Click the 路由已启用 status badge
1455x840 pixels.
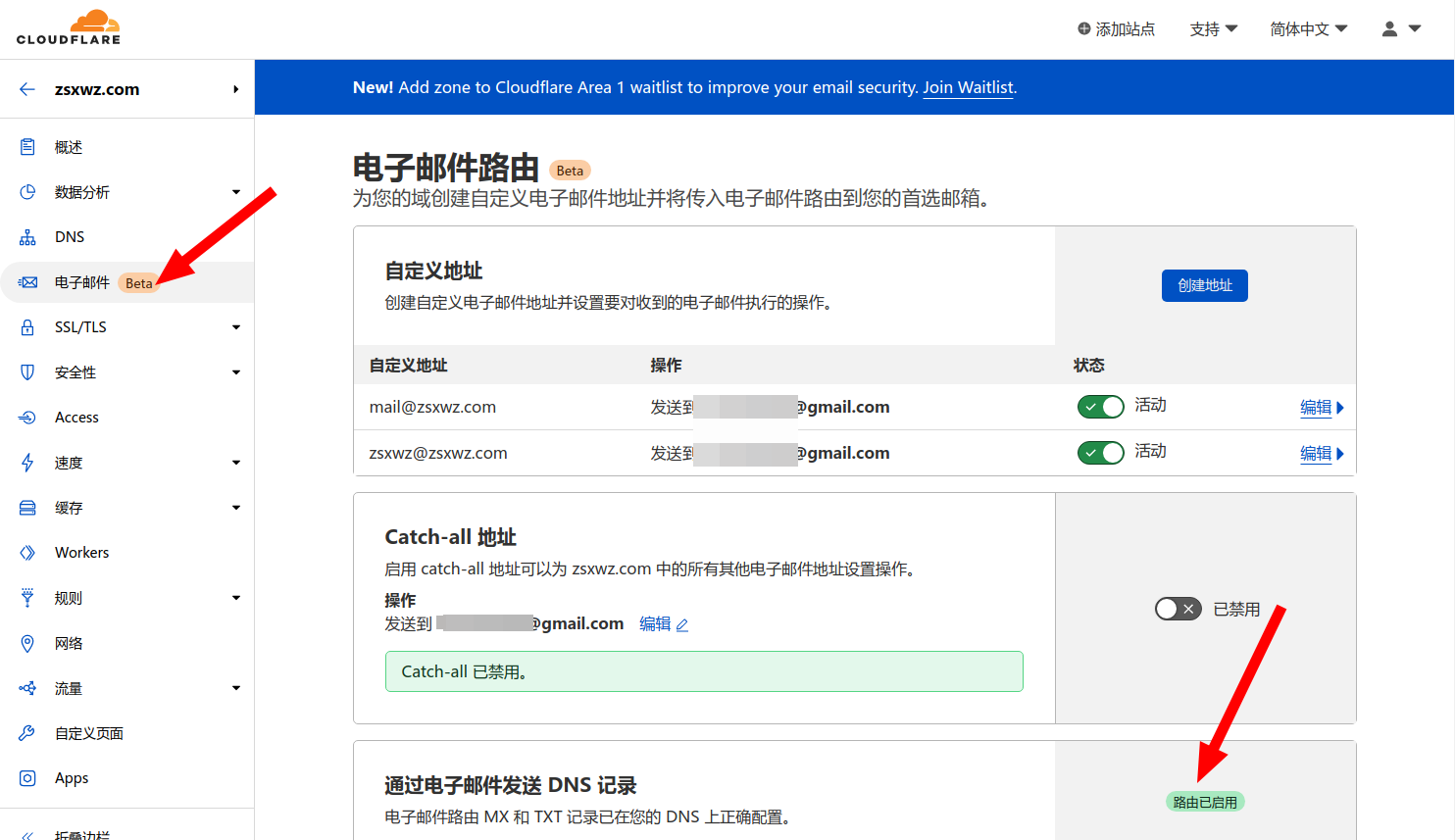point(1205,802)
